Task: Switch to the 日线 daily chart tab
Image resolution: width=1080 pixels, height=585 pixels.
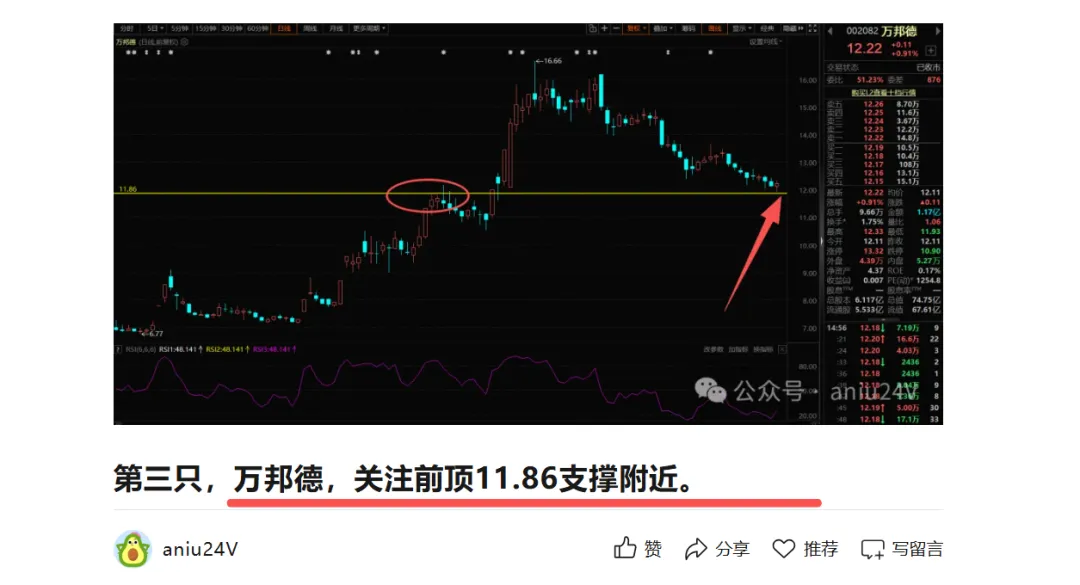Action: [284, 28]
